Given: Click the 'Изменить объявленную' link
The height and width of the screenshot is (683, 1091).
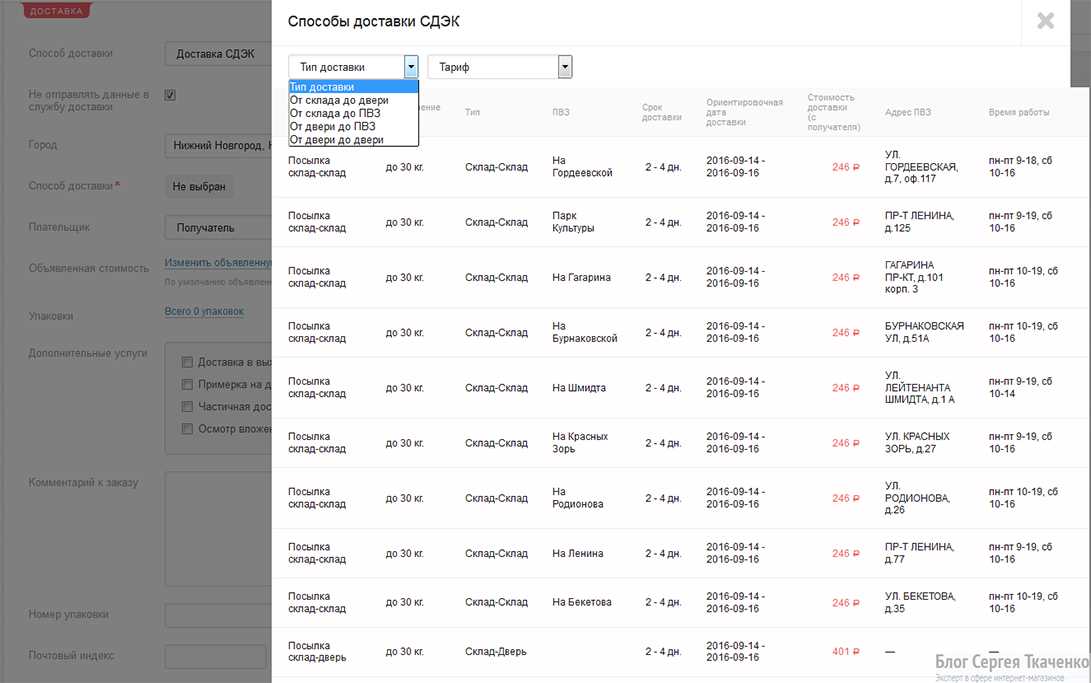Looking at the screenshot, I should click(x=217, y=263).
